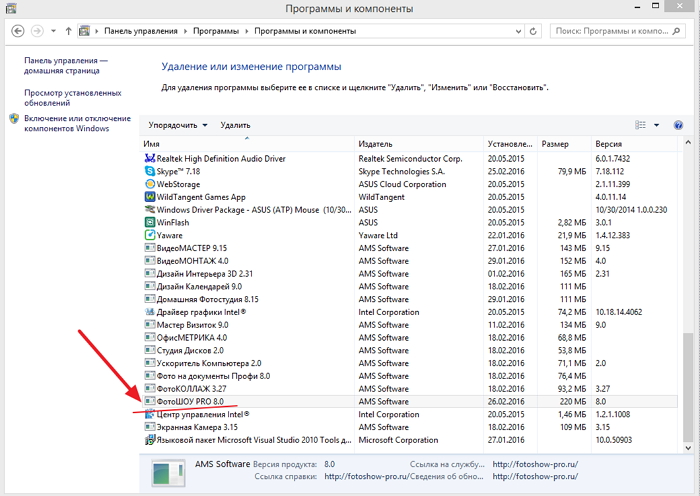This screenshot has height=496, width=700.
Task: Click the AMS Software thumbnail in details pane
Action: point(168,473)
